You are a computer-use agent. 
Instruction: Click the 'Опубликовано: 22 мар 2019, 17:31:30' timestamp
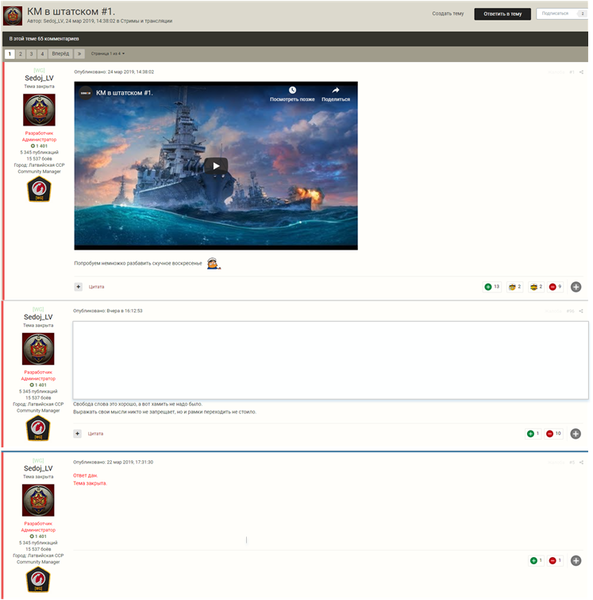click(x=113, y=462)
